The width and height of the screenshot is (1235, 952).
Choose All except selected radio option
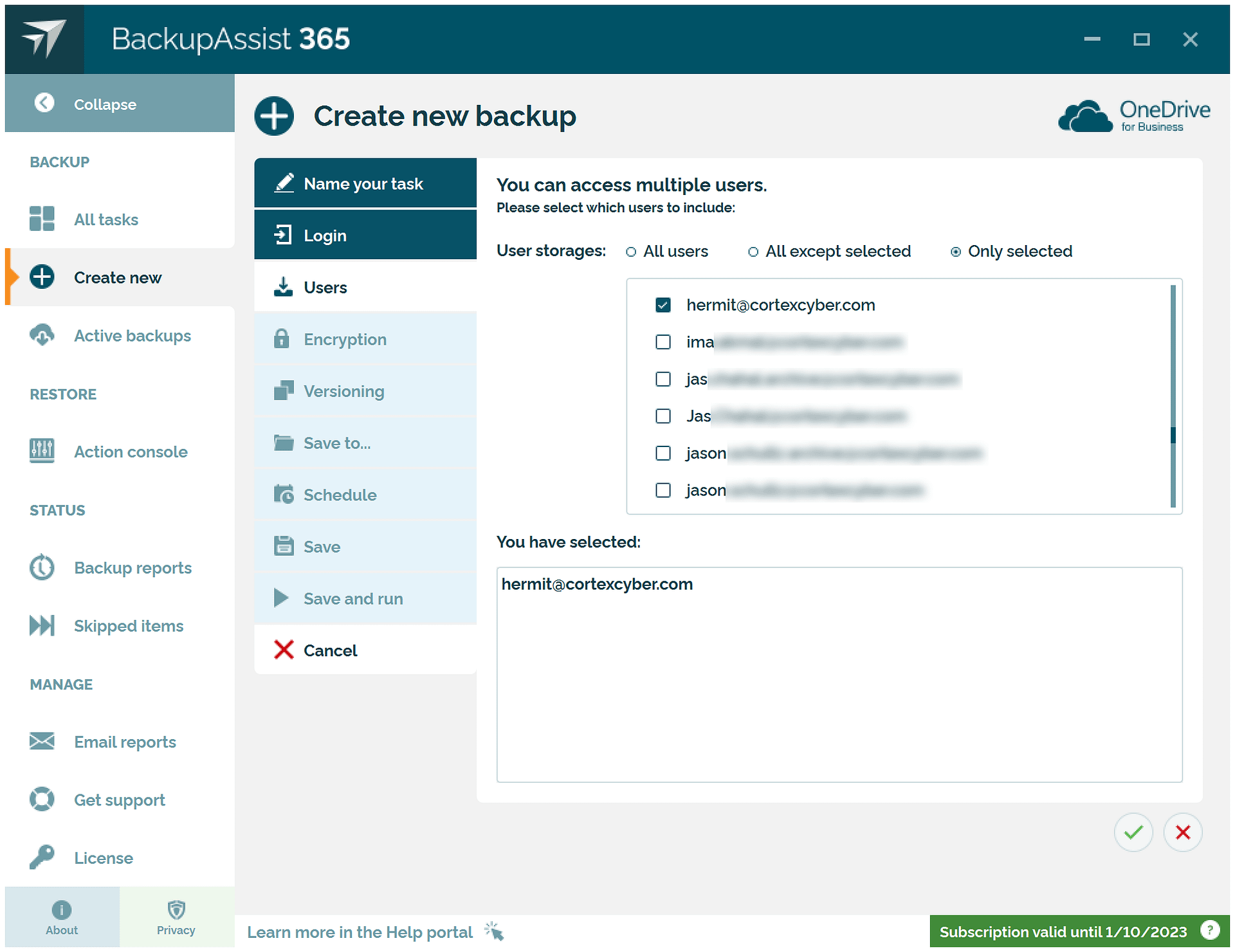[x=753, y=252]
